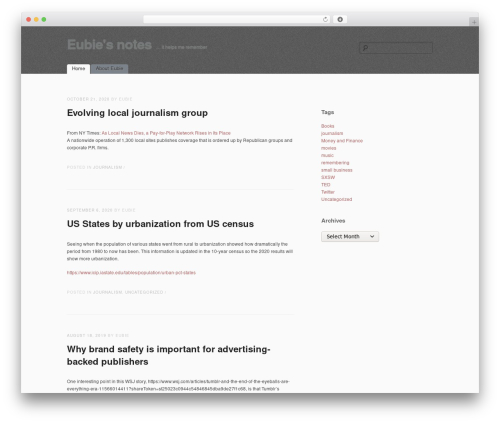Click the October 21, 2020 post date

[88, 99]
